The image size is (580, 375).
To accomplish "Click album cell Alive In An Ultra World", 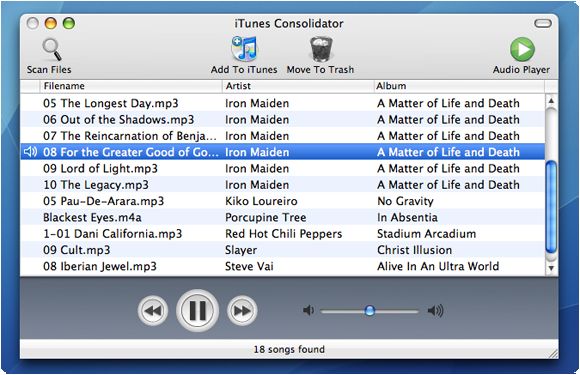I will [x=438, y=266].
